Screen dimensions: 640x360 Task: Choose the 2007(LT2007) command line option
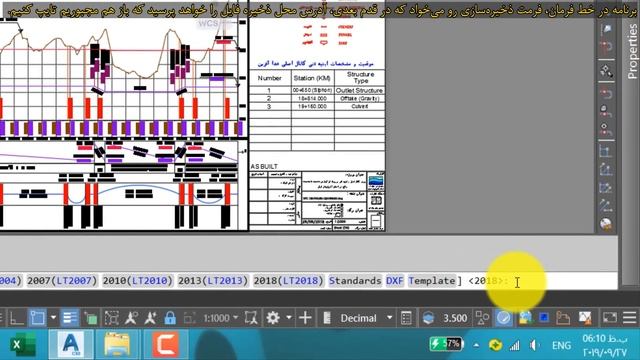click(x=62, y=281)
